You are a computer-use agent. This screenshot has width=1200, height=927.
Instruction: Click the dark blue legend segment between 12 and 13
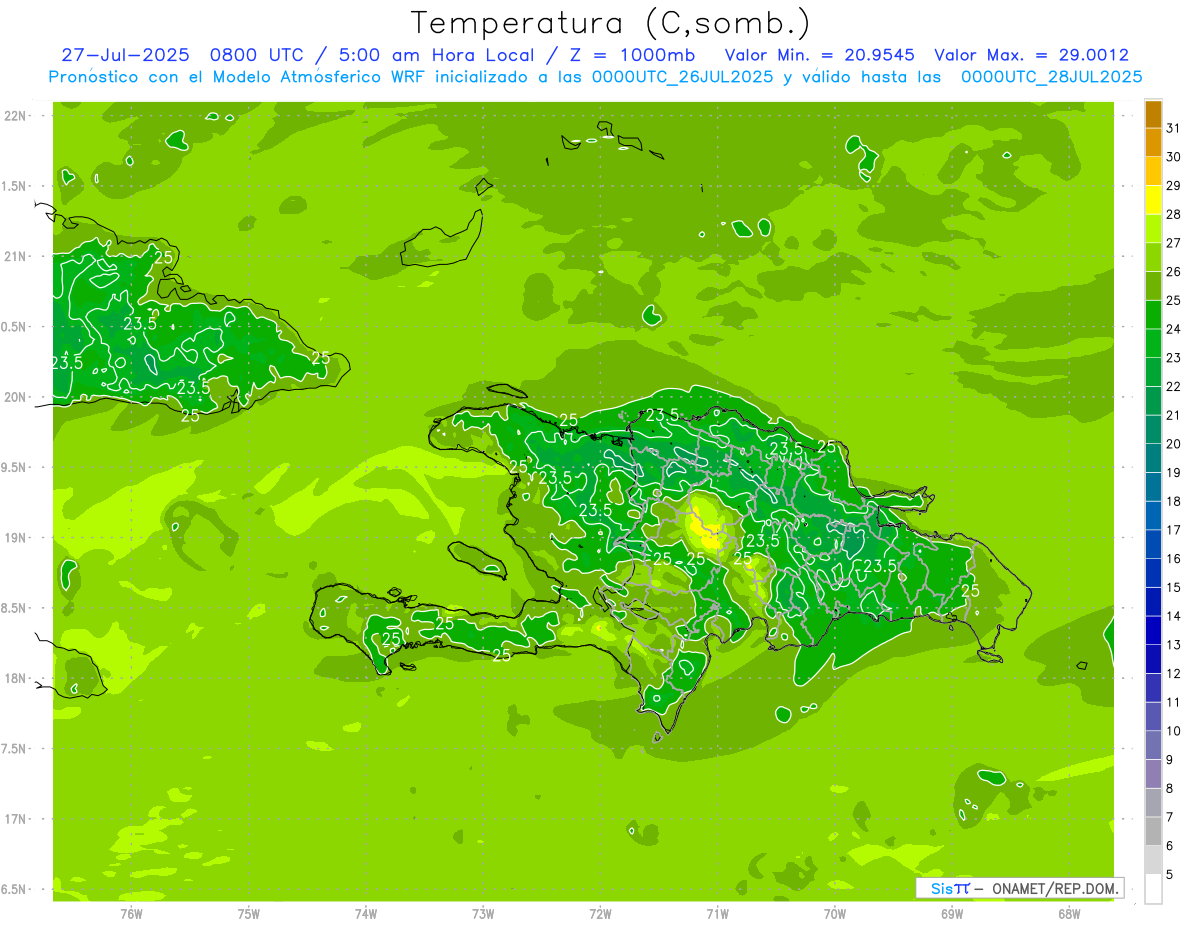(x=1153, y=659)
